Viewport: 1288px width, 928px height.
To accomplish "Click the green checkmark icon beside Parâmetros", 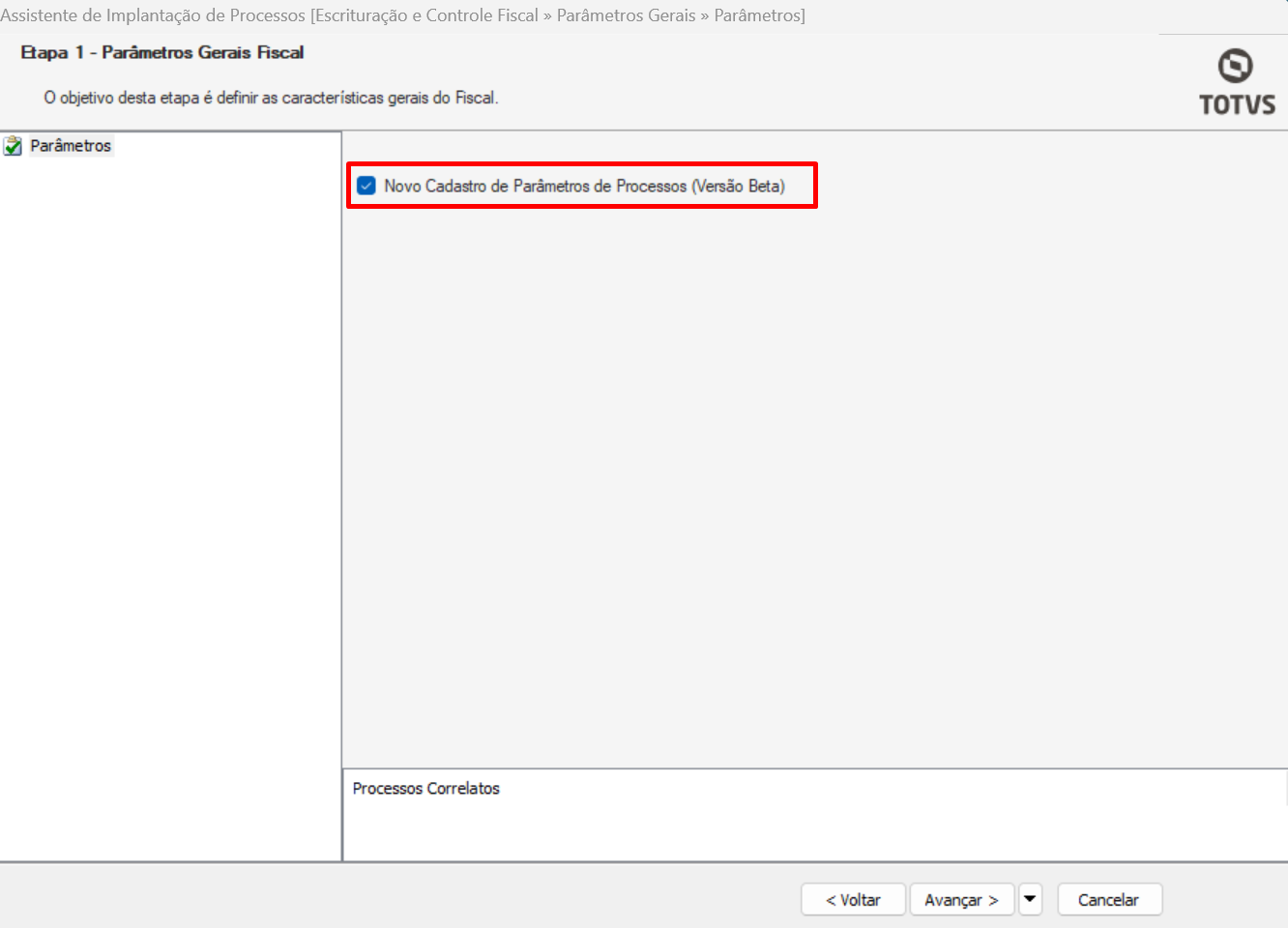I will [x=13, y=146].
